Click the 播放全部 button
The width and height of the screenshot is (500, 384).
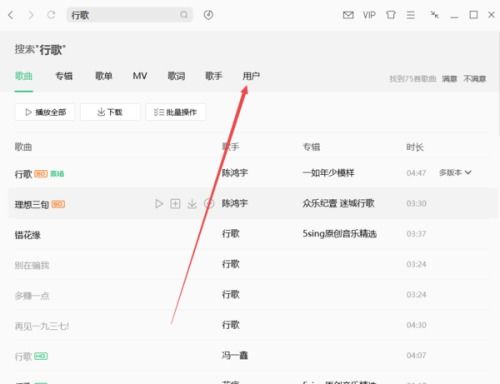(x=45, y=112)
